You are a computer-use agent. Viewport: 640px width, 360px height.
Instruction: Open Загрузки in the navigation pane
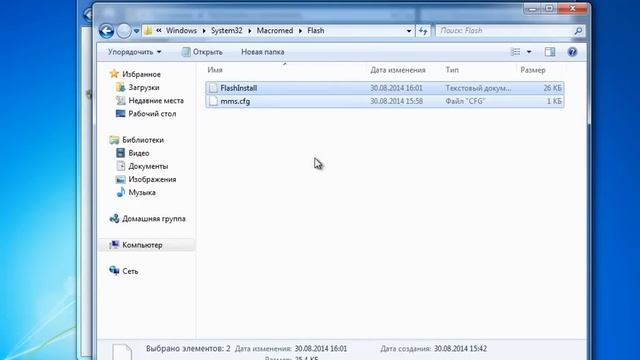pyautogui.click(x=144, y=87)
